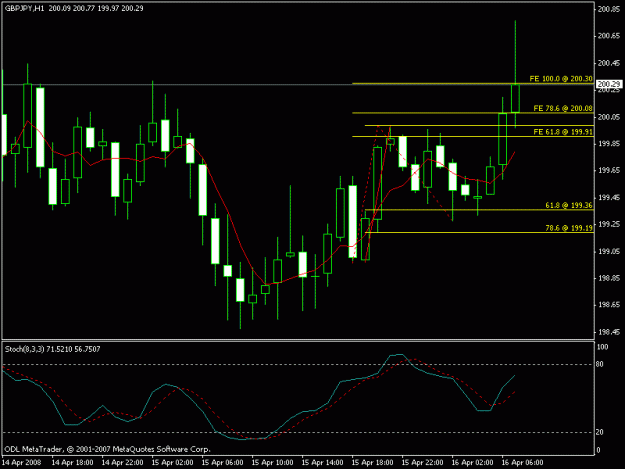This screenshot has width=625, height=469.
Task: Click the 199.65 price scale value
Action: click(609, 171)
